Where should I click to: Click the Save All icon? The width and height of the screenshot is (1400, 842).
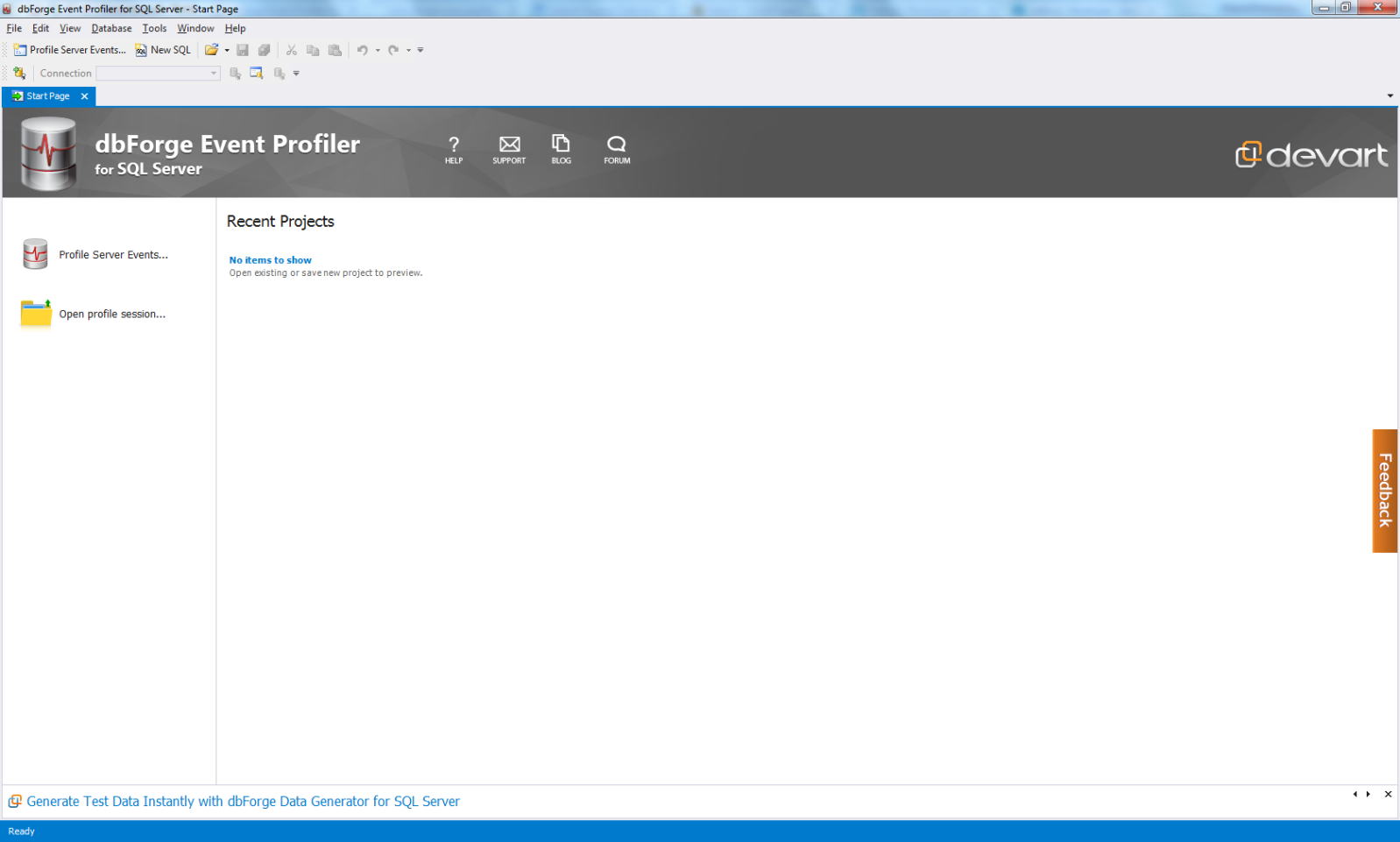264,50
